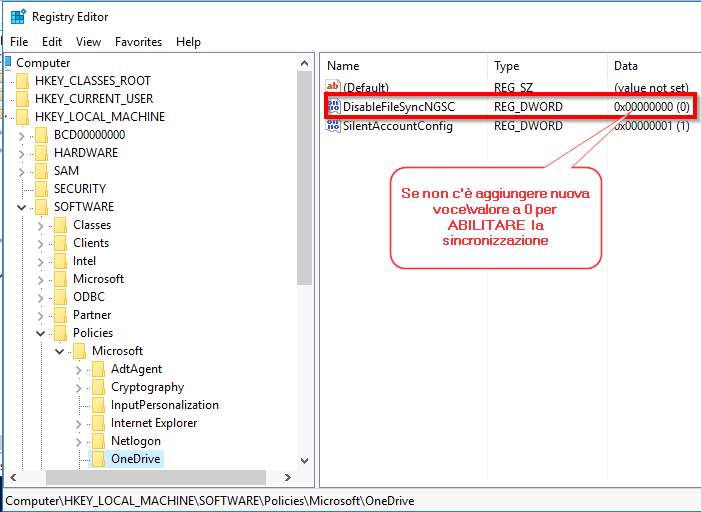Select the DisableFileSyncNGSC value name
Image resolution: width=701 pixels, height=512 pixels.
pyautogui.click(x=399, y=107)
